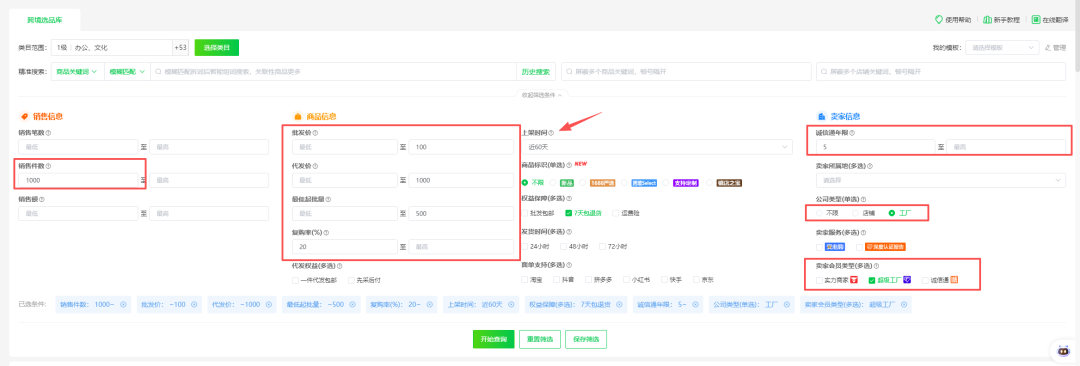Viewport: 1080px width, 366px height.
Task: Click the 最低起批量 maximum field with 500
Action: 461,213
